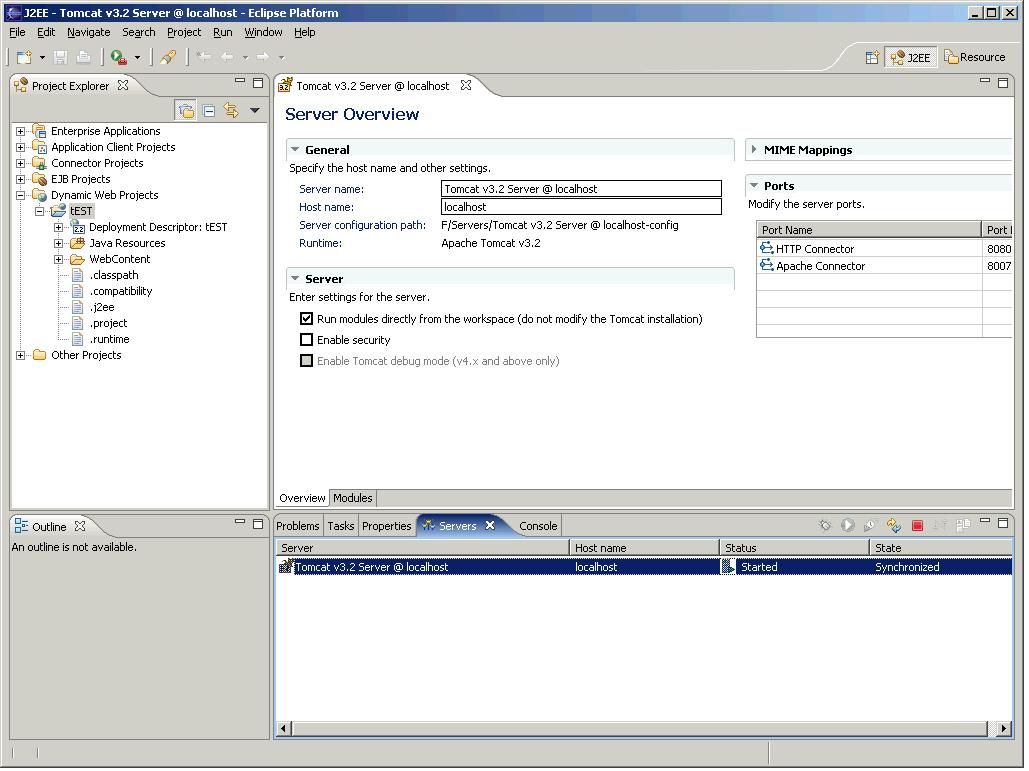Open the Project Explorer view menu dropdown

click(254, 111)
